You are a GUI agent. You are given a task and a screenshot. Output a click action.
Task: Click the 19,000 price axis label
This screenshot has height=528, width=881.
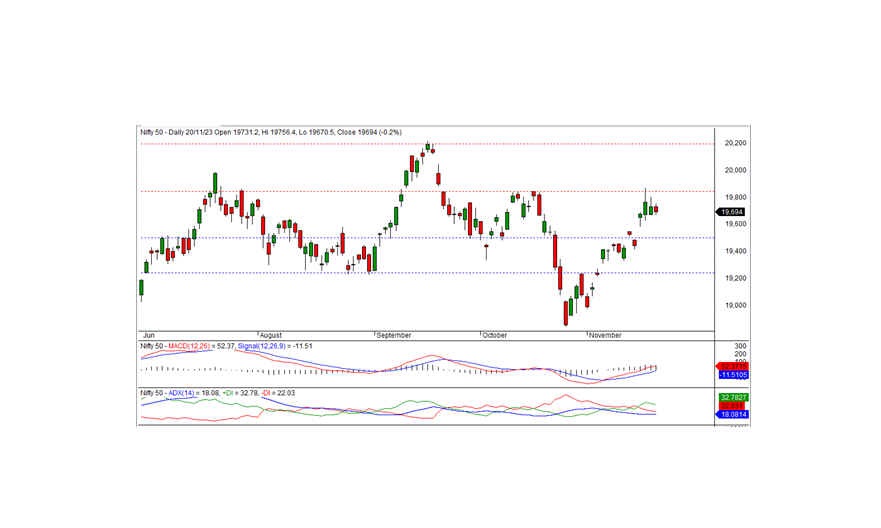click(x=735, y=306)
